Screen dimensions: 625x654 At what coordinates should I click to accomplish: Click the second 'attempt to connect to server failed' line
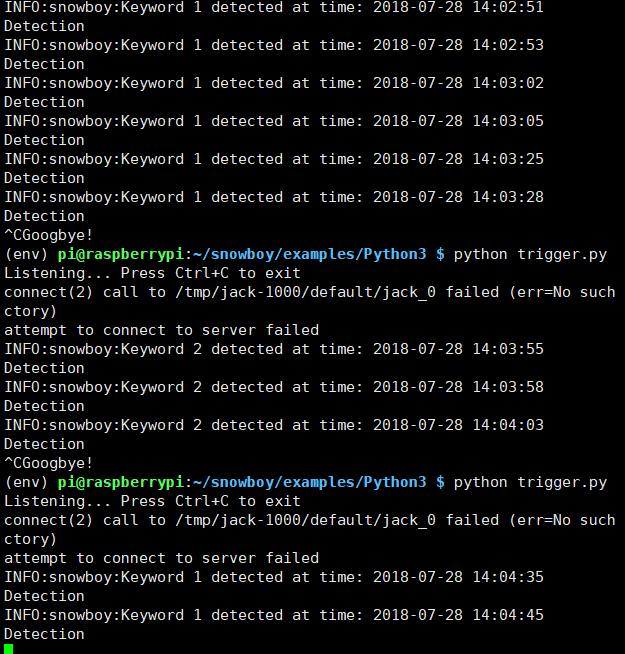[161, 558]
